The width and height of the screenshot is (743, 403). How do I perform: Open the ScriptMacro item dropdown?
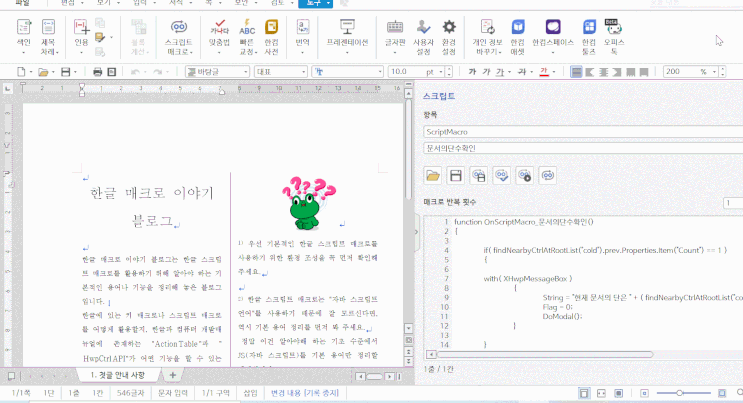coord(583,132)
